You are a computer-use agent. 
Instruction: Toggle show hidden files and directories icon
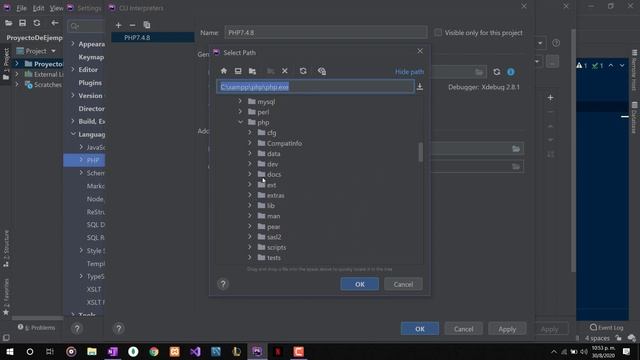click(x=322, y=71)
